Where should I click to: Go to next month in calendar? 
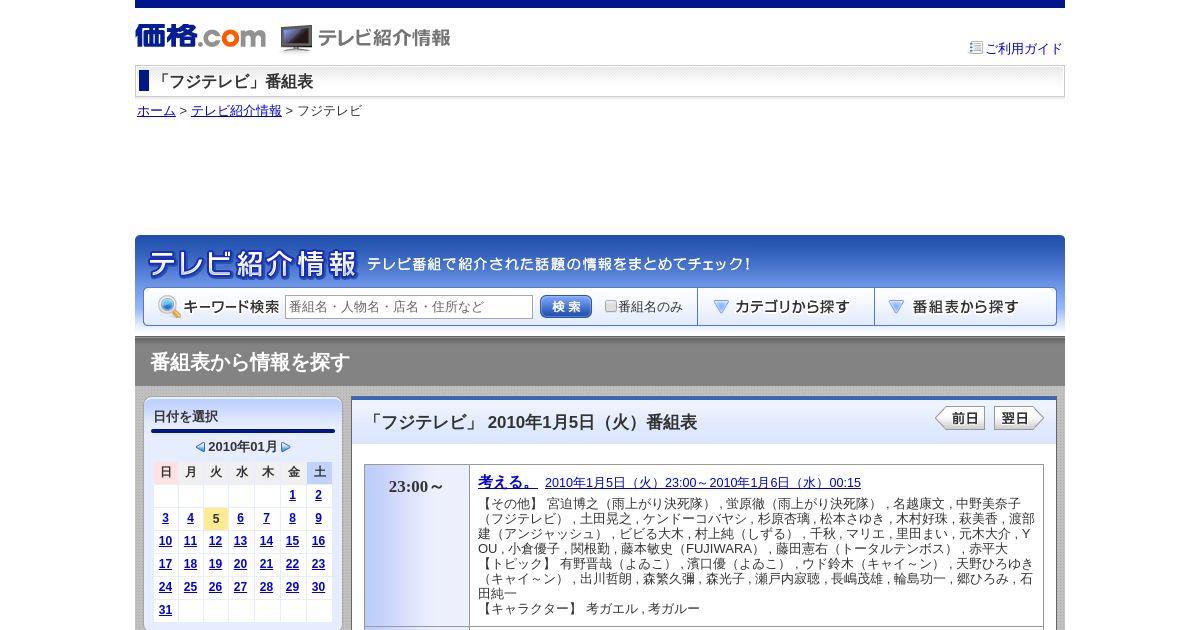pos(286,447)
